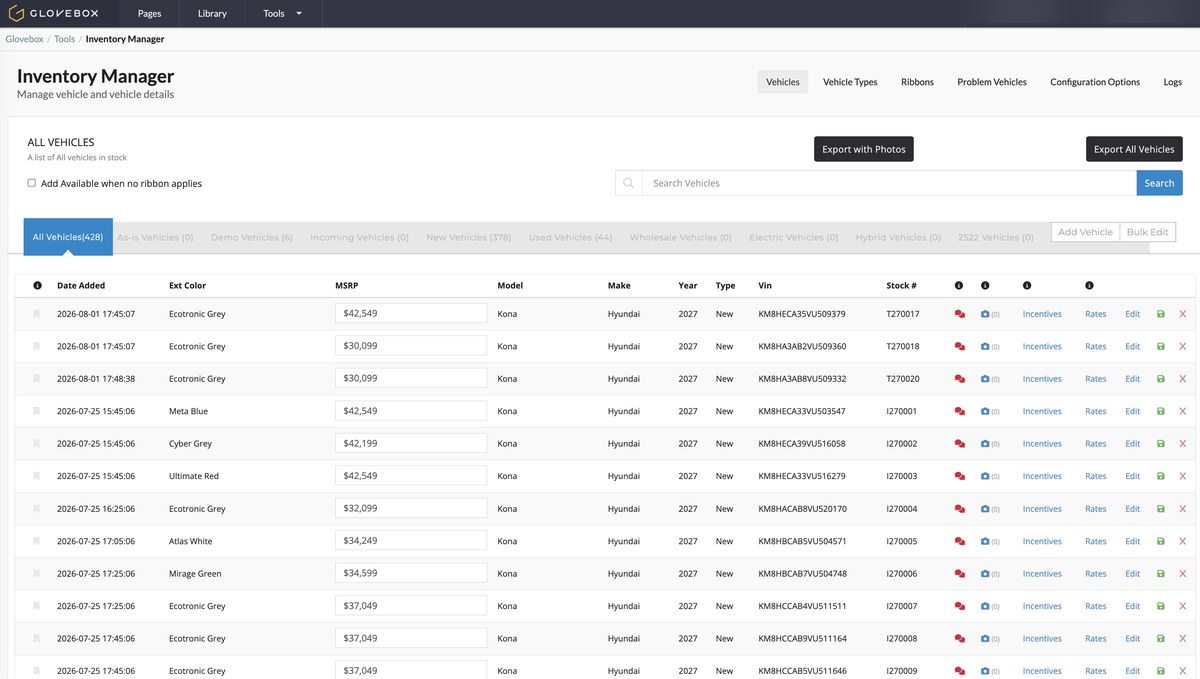Open the Logs tab
The width and height of the screenshot is (1200, 679).
[x=1173, y=82]
